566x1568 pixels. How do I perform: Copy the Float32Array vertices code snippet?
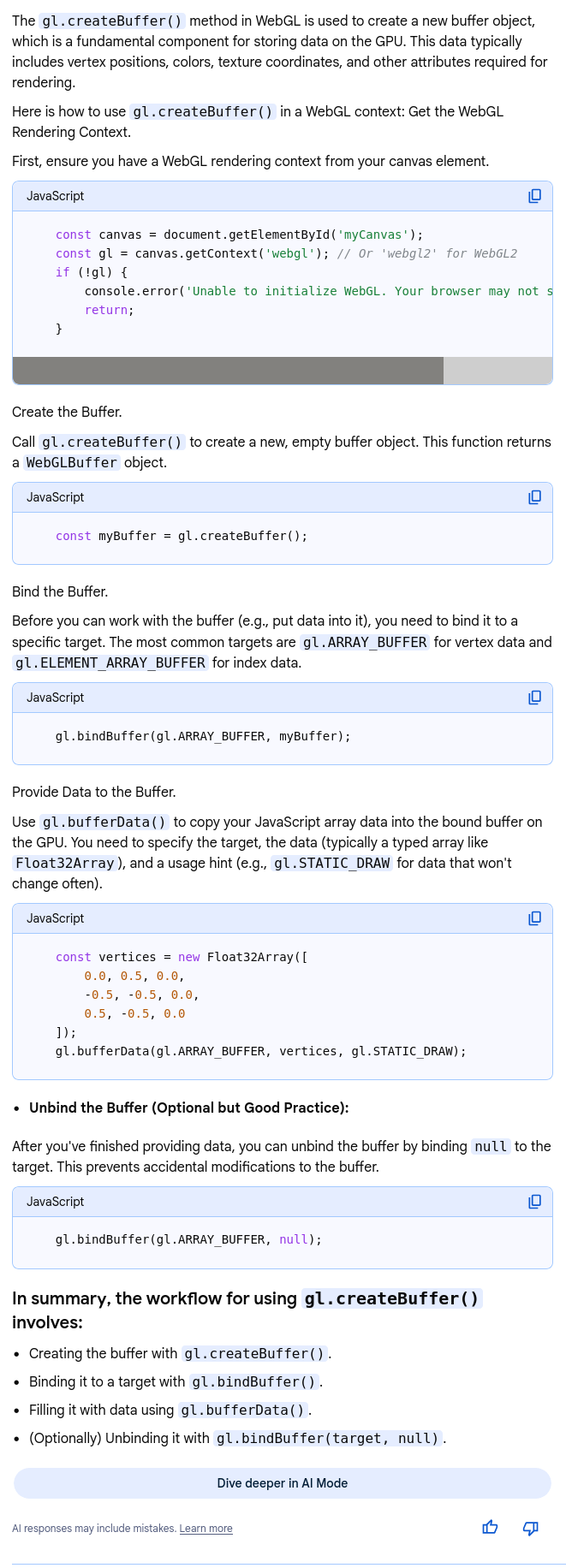point(534,918)
